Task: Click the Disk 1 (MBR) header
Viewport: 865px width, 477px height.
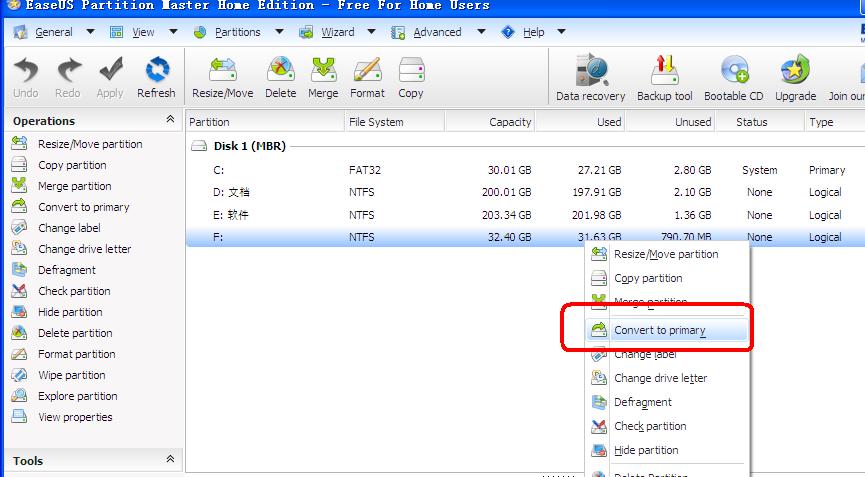Action: [250, 146]
